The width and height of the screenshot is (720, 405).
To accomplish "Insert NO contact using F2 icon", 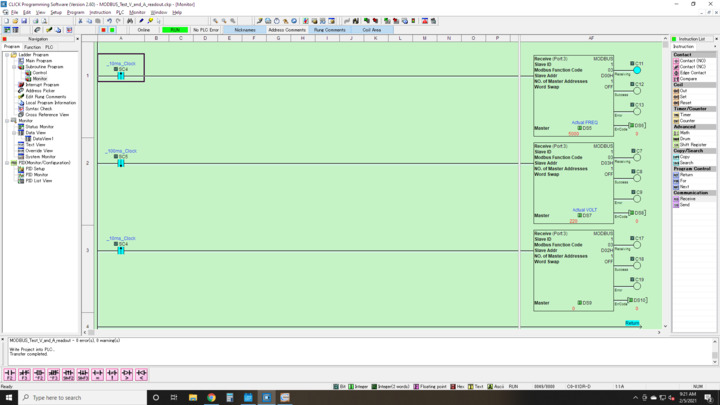I will [x=10, y=374].
